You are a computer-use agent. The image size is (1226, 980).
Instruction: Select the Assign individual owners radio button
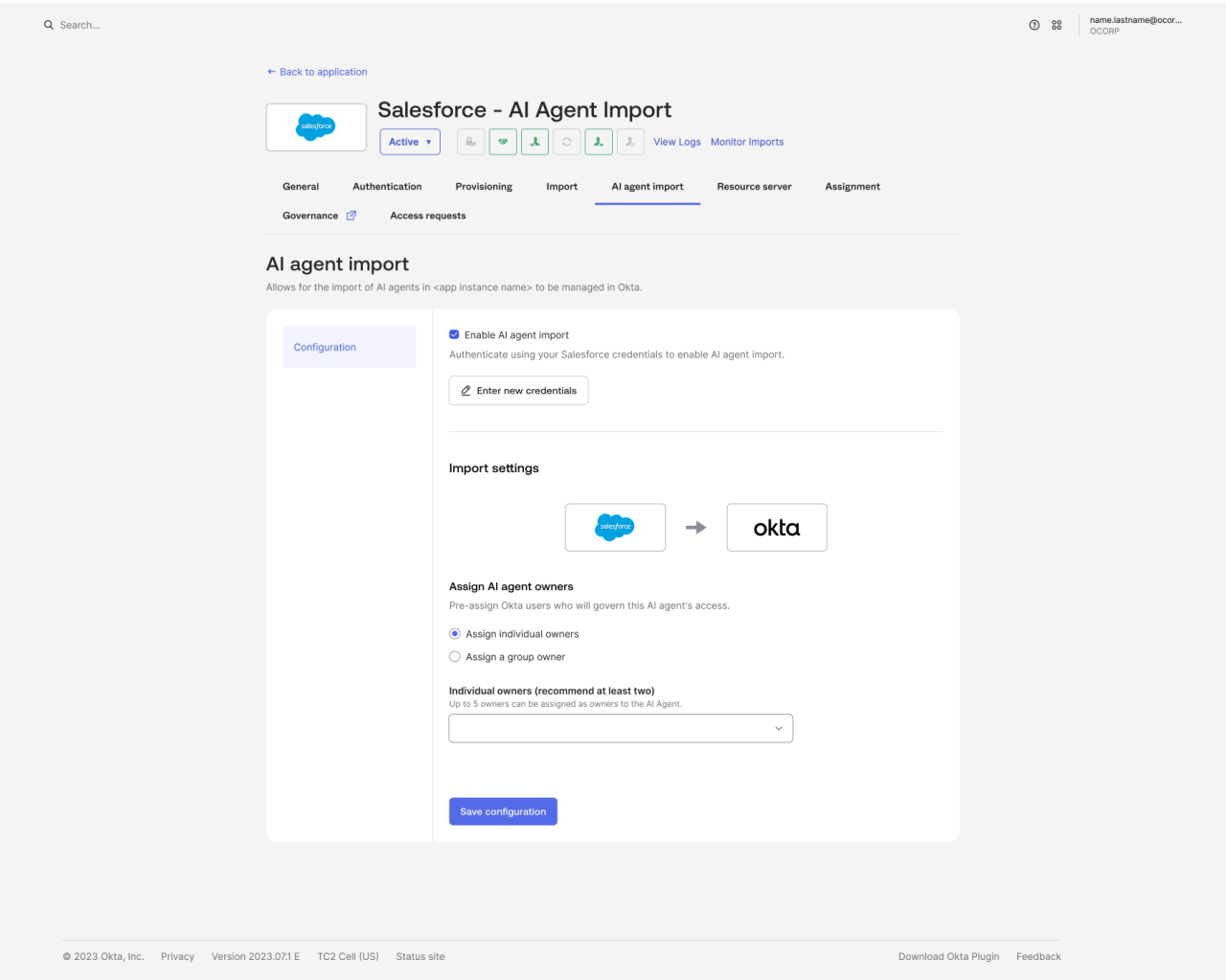(454, 633)
